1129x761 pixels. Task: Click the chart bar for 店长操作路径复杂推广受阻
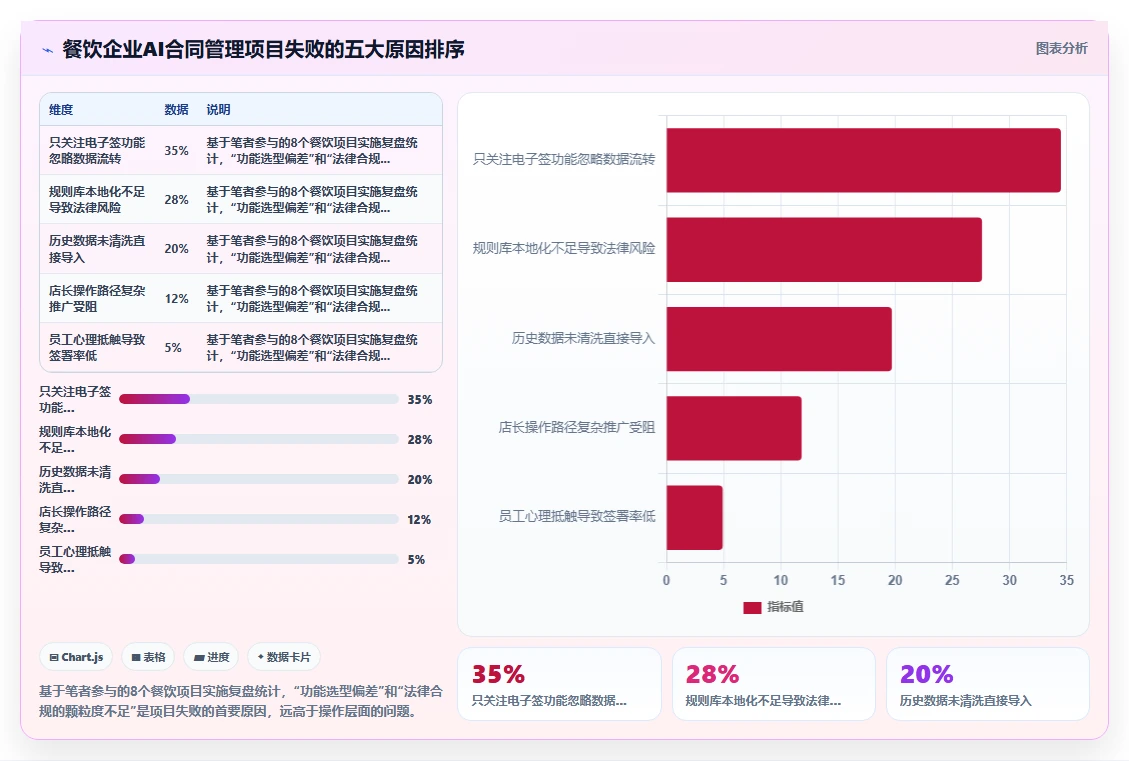tap(734, 428)
